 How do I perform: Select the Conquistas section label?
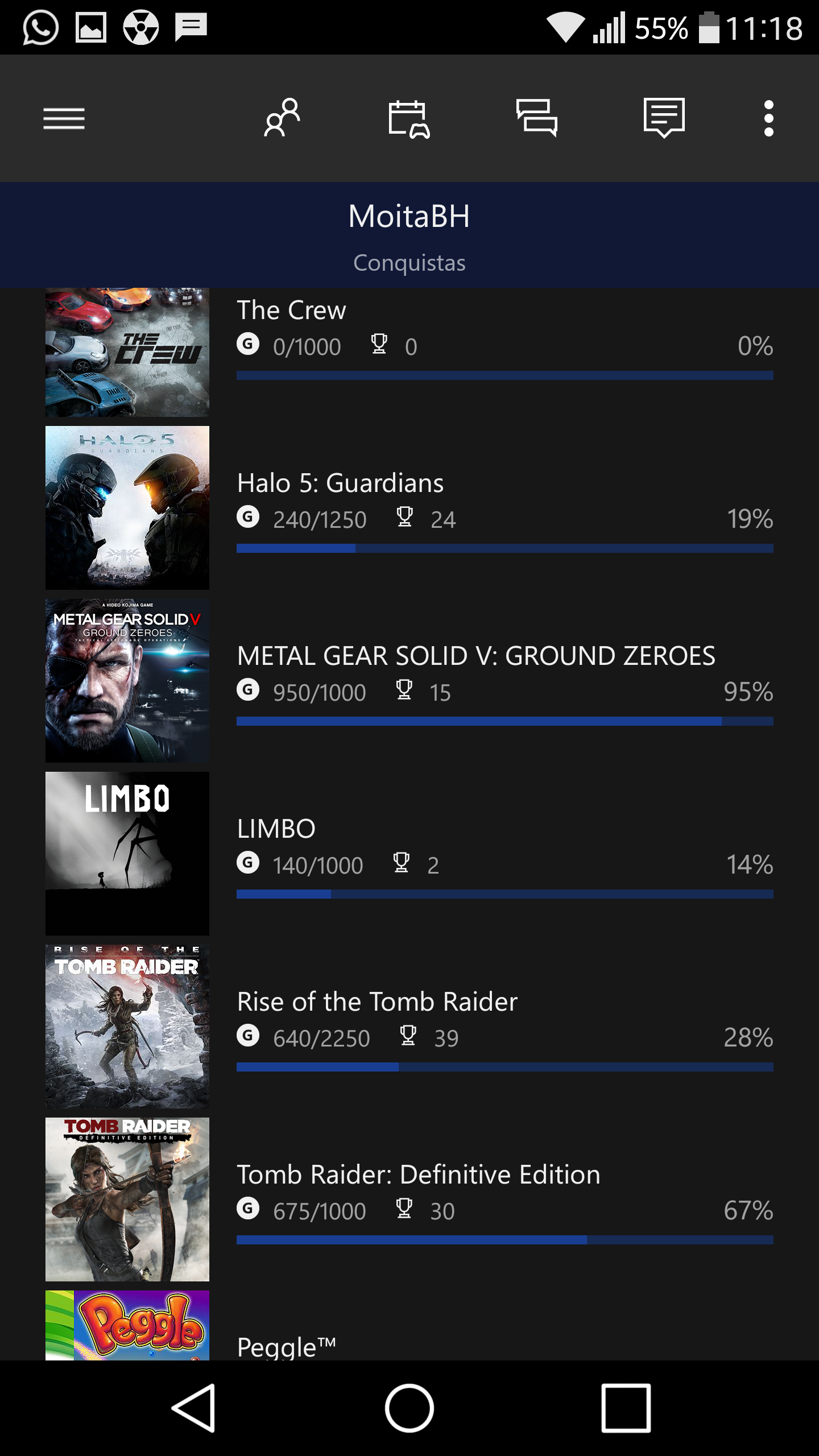coord(409,263)
